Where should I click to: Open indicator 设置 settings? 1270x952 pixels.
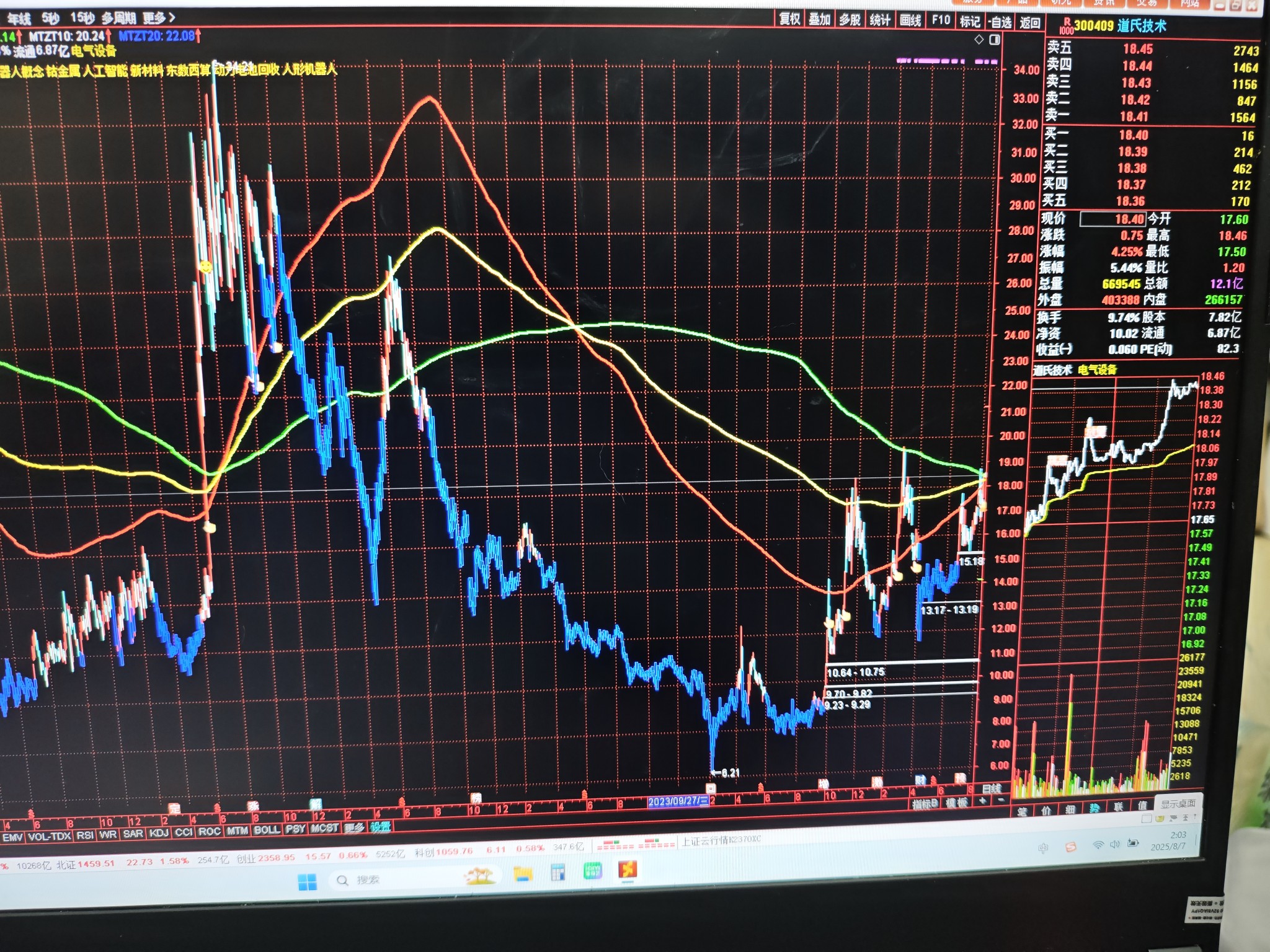tap(381, 826)
